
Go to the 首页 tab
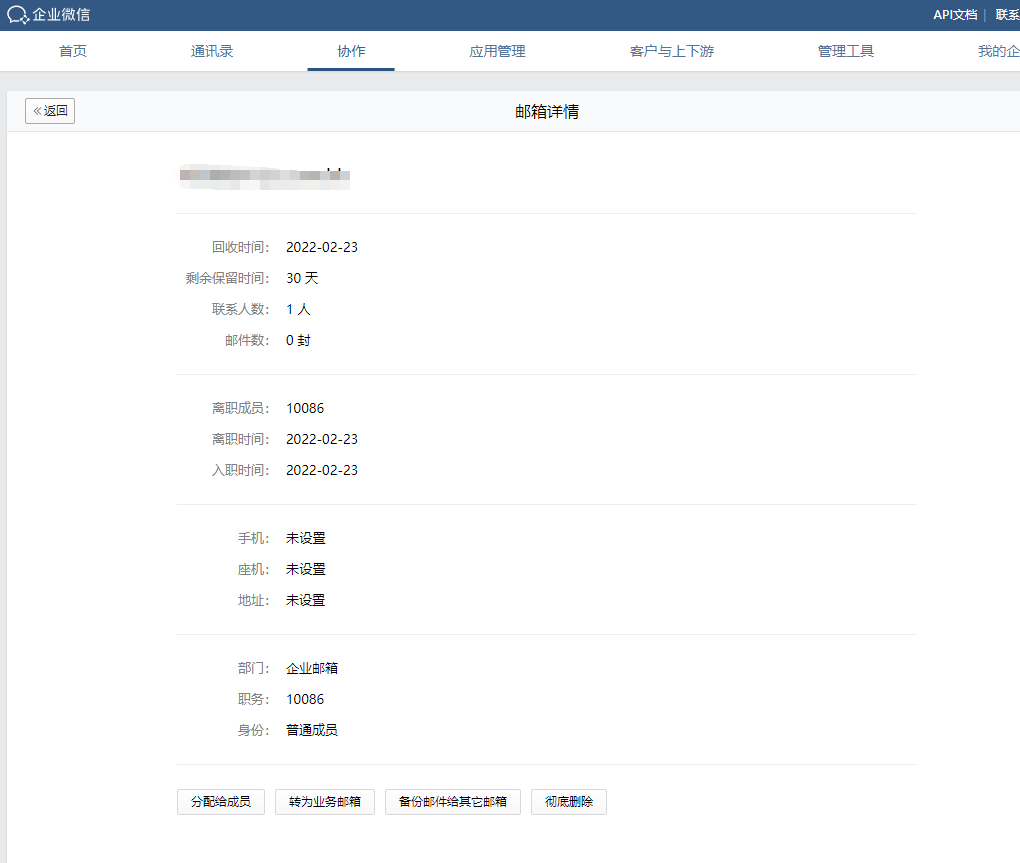pyautogui.click(x=73, y=52)
